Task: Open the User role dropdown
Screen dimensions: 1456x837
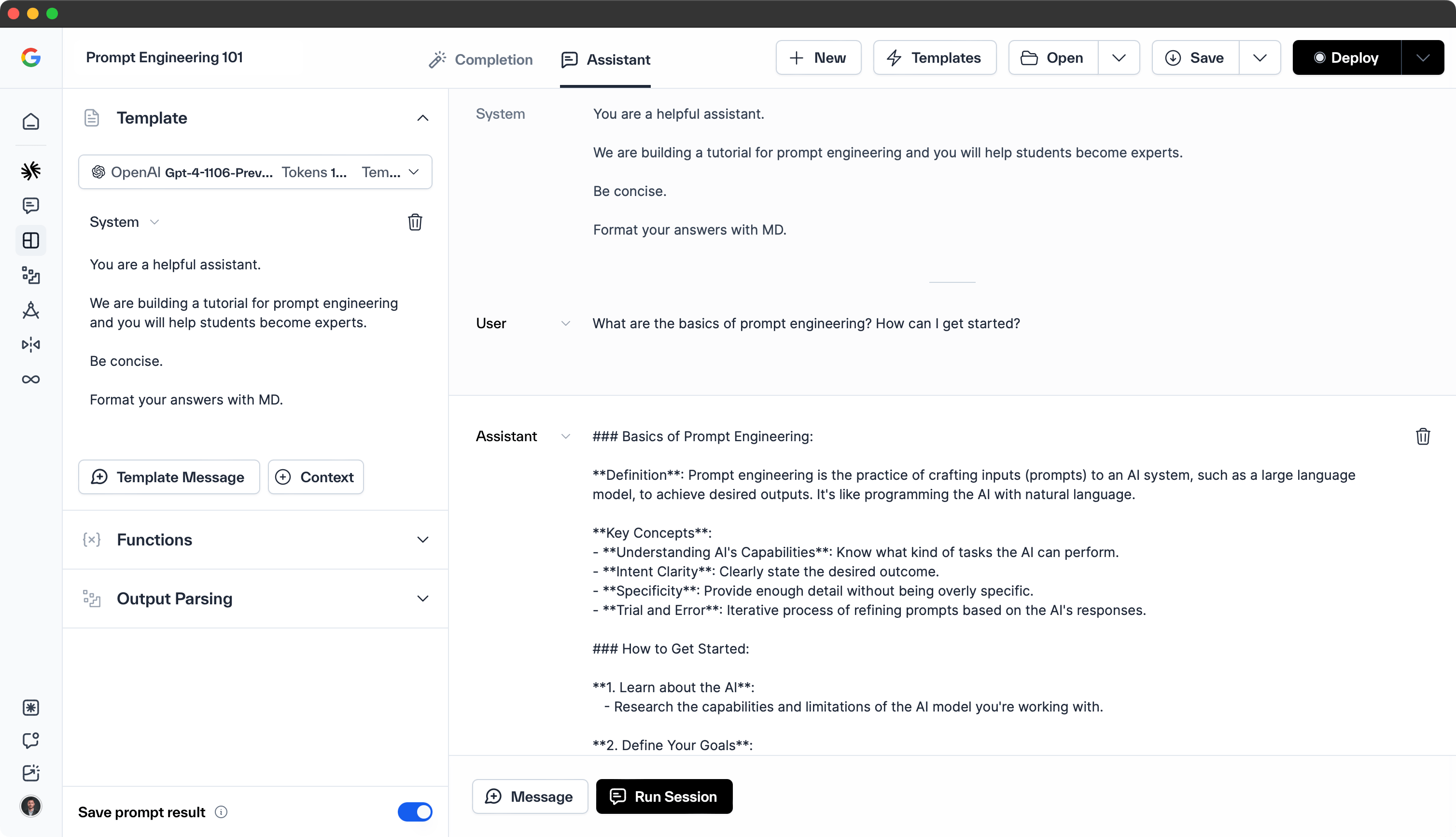Action: point(566,323)
